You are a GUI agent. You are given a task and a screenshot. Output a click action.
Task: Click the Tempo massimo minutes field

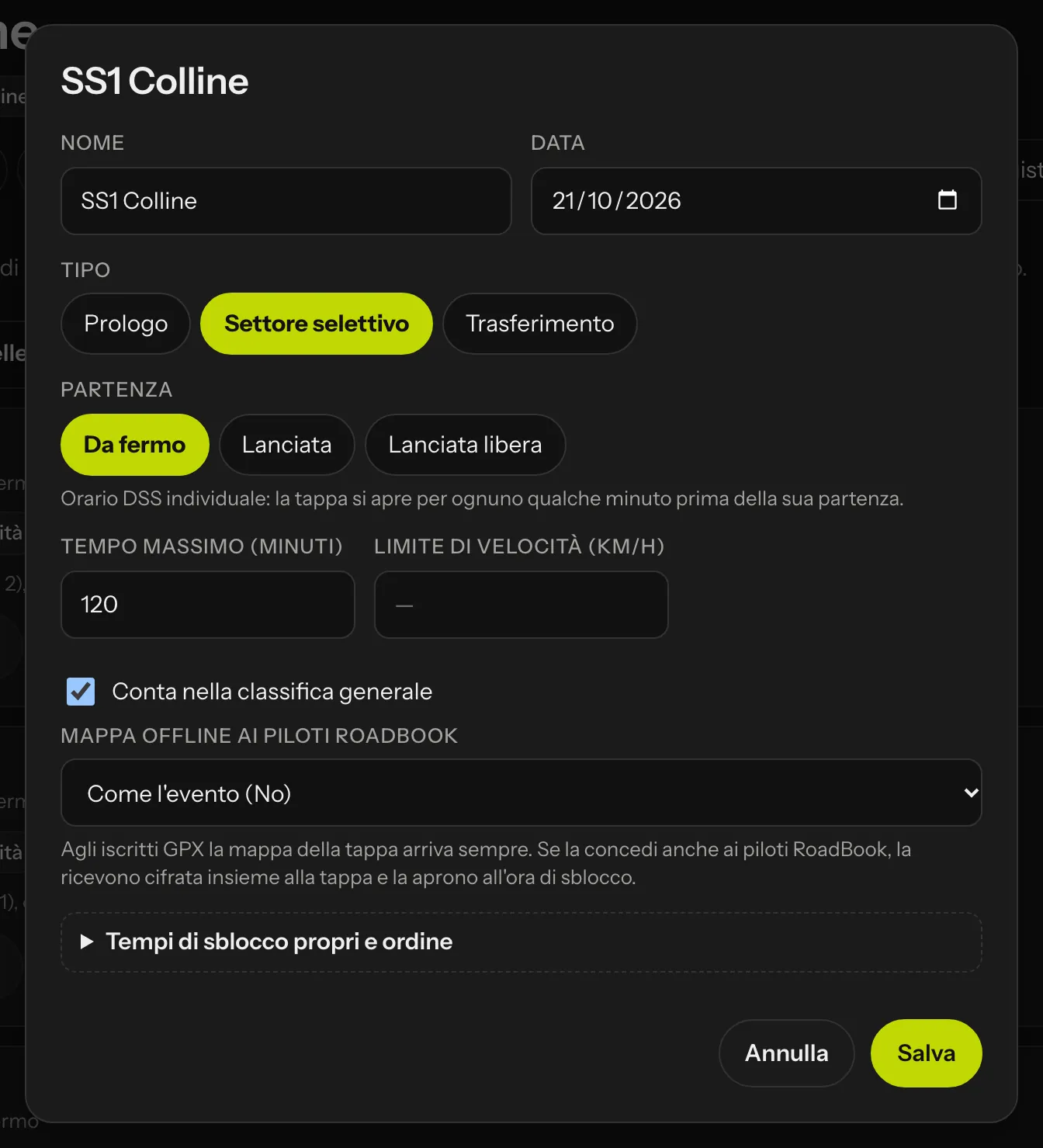(x=208, y=605)
